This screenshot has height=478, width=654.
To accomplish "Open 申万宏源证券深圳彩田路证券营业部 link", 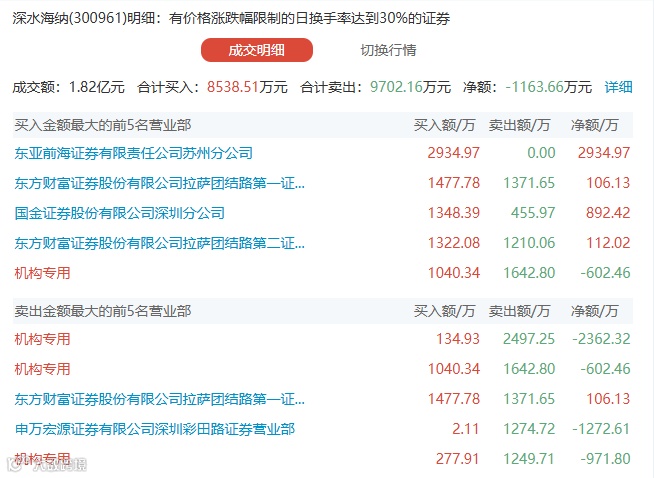I will point(155,429).
